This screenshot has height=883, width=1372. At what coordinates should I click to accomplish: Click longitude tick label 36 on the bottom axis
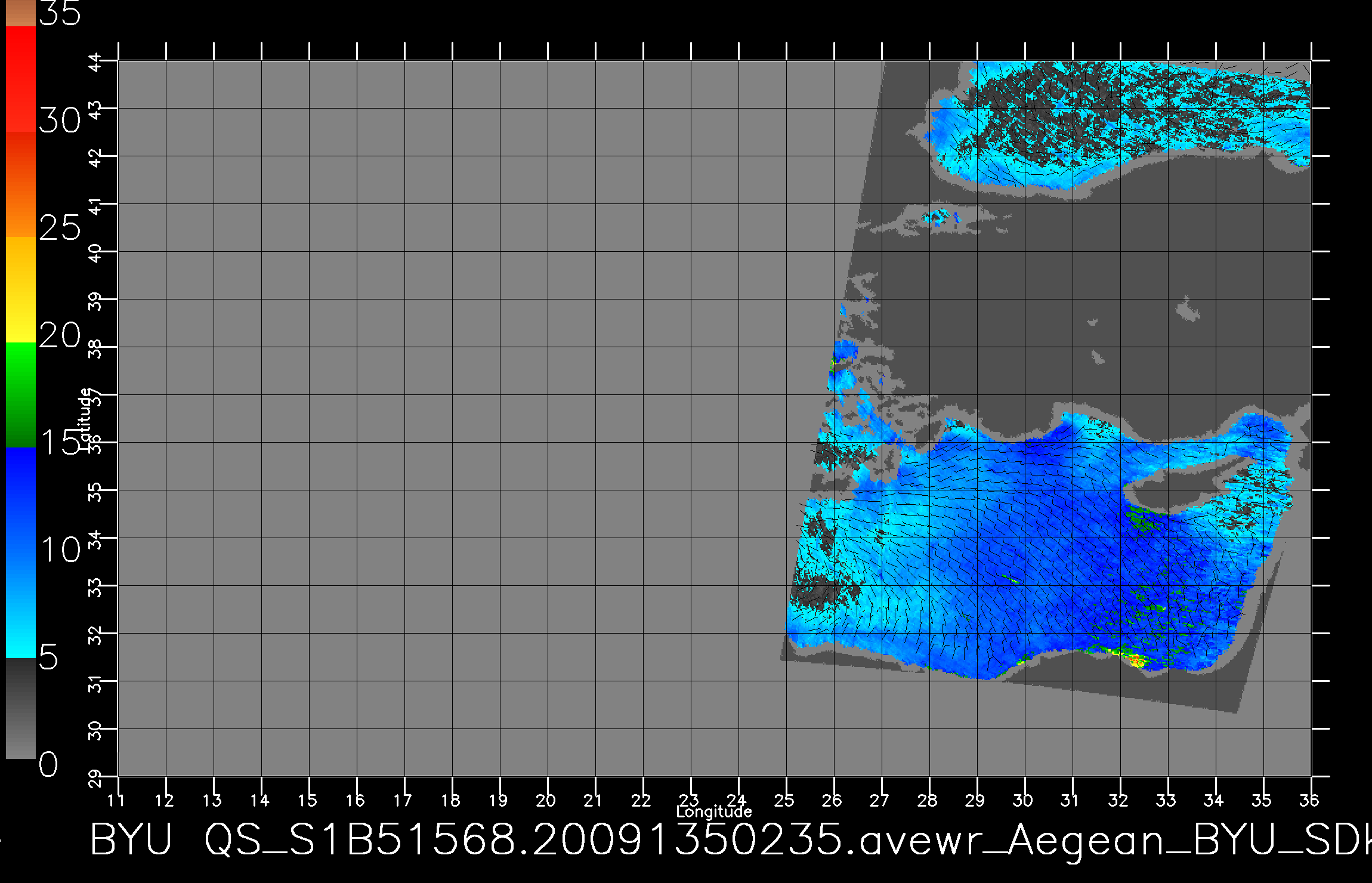(x=1309, y=800)
